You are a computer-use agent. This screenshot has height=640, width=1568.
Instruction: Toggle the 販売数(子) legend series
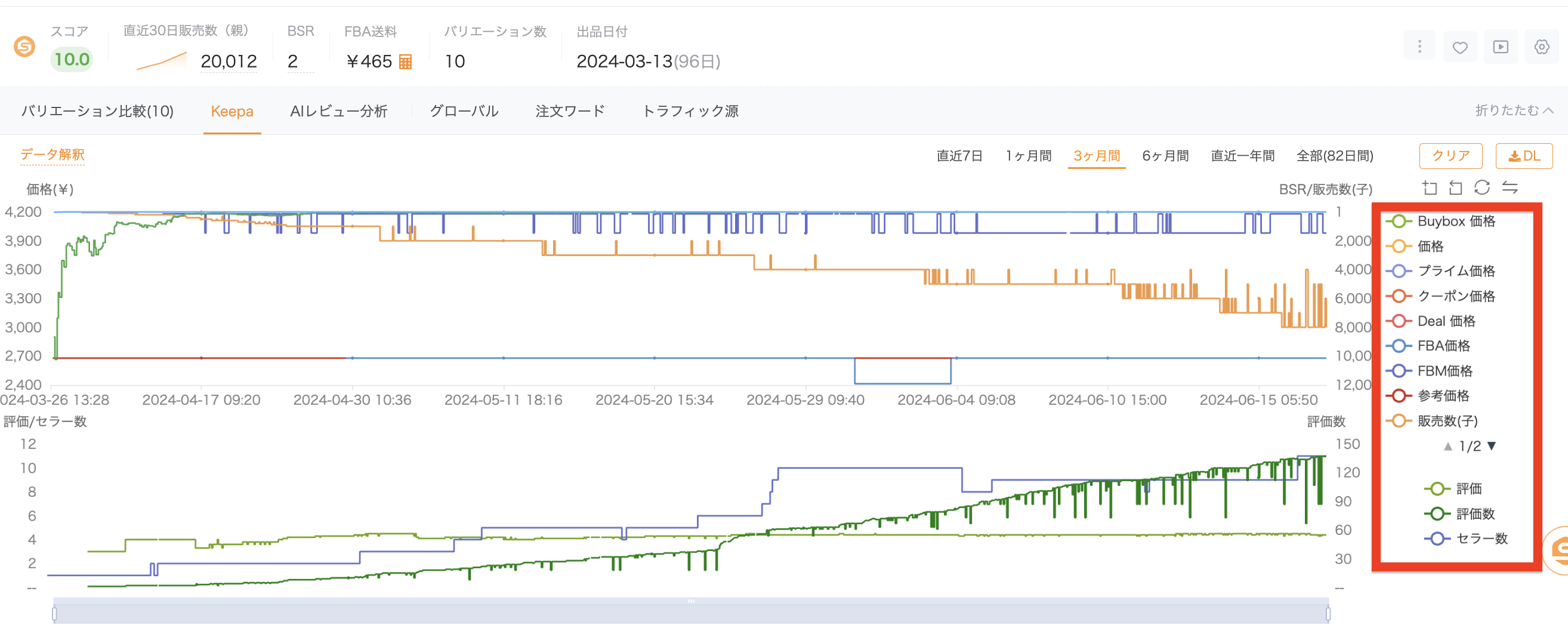point(1431,421)
